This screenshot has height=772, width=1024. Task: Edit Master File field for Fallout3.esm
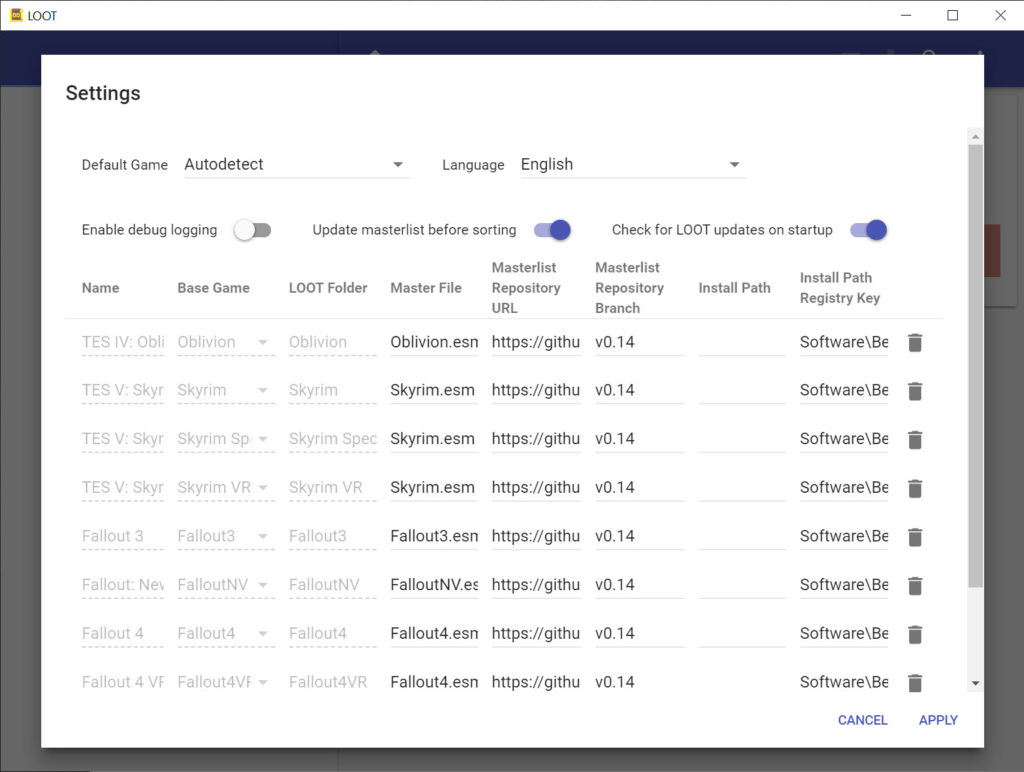point(434,536)
